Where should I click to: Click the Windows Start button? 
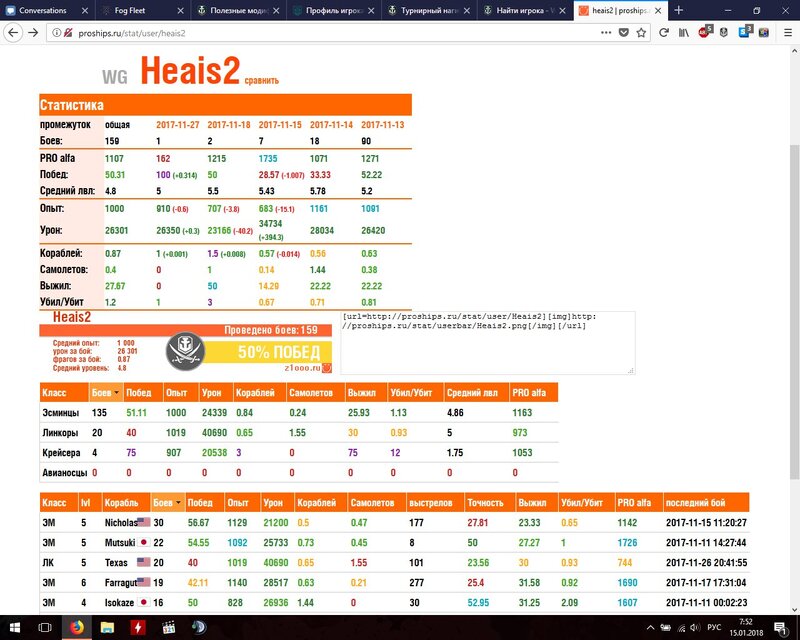[x=15, y=627]
